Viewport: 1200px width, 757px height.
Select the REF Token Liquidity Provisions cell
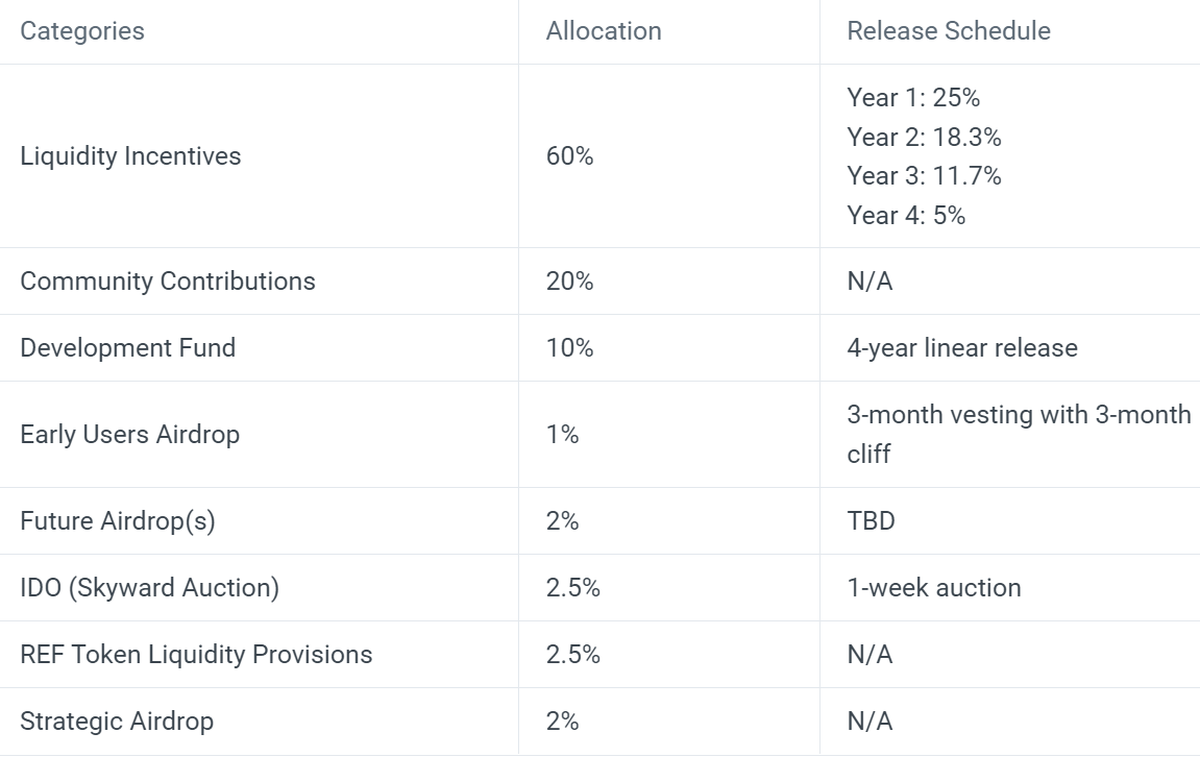tap(196, 654)
